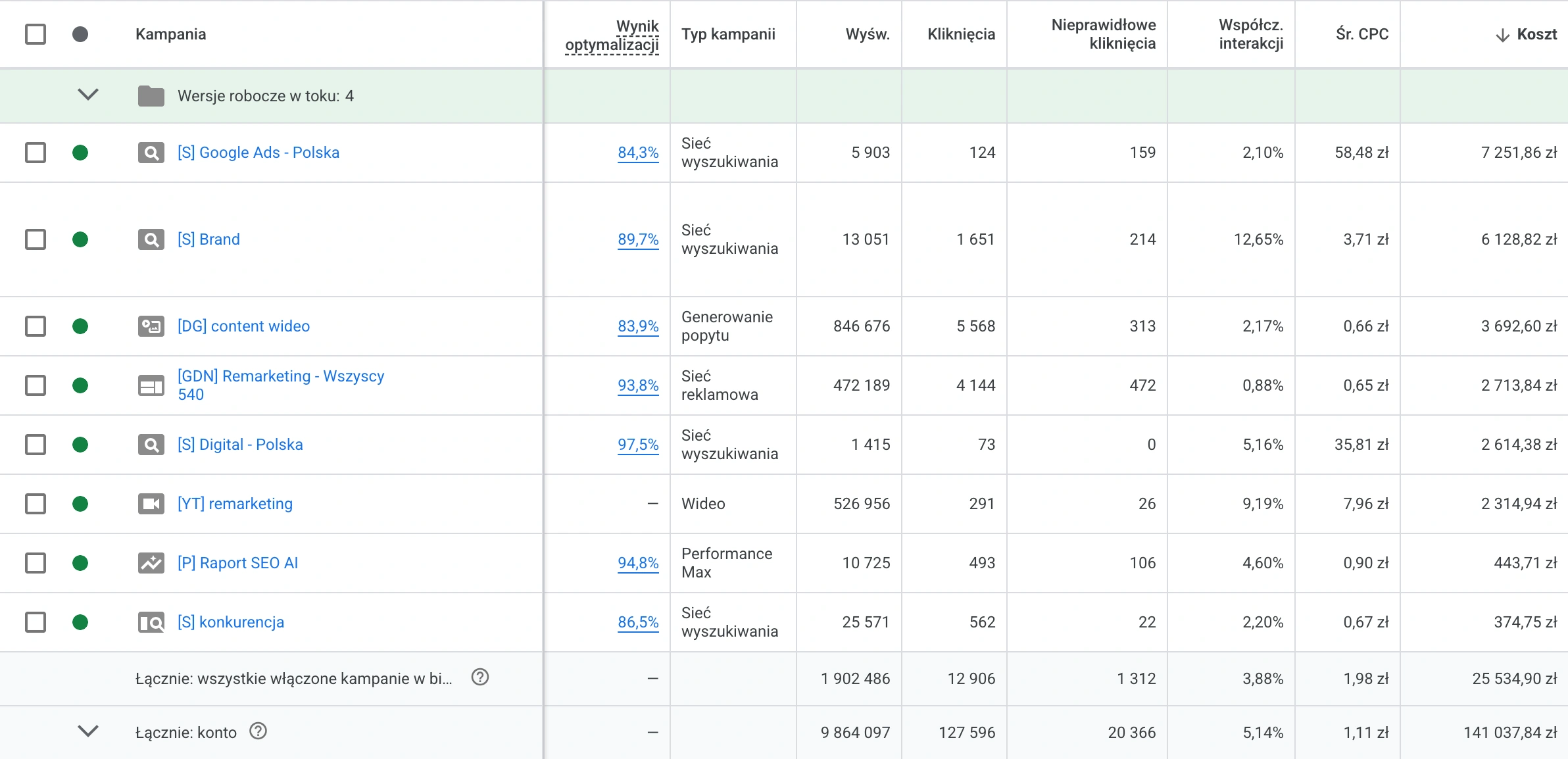Screen dimensions: 1568x759
Task: Click the 58,48 zł average CPC value
Action: 1361,153
